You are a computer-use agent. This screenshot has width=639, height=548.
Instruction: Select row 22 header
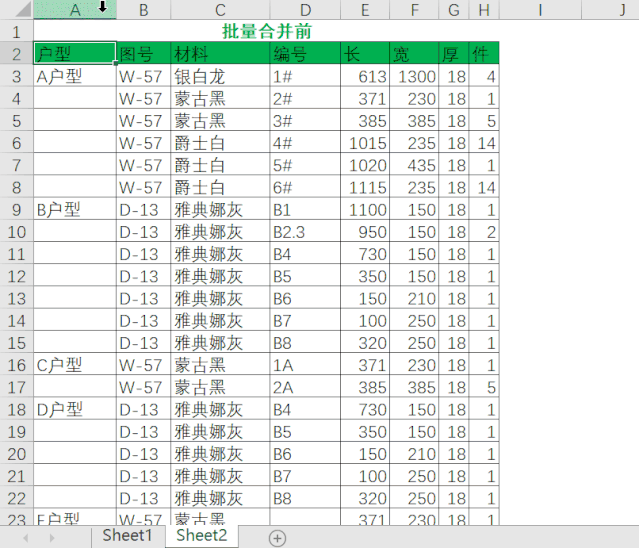(x=16, y=498)
